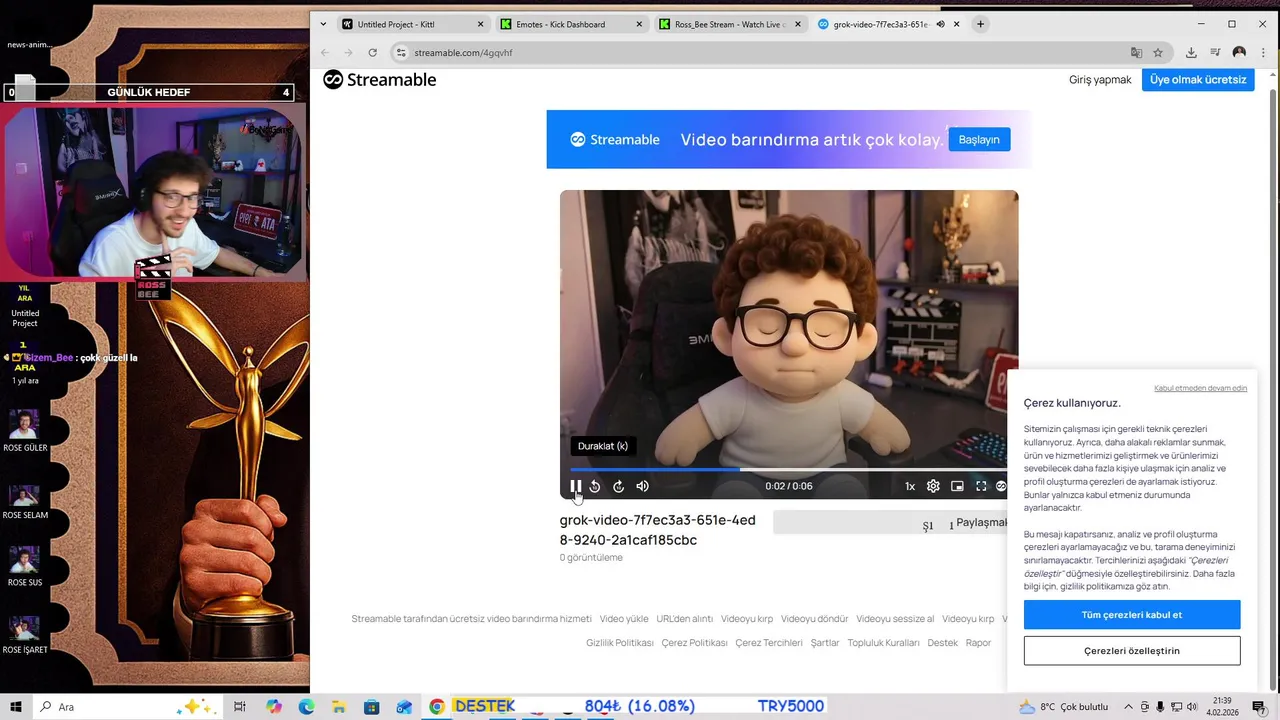Image resolution: width=1280 pixels, height=720 pixels.
Task: Open the Video yükle footer link
Action: click(624, 619)
